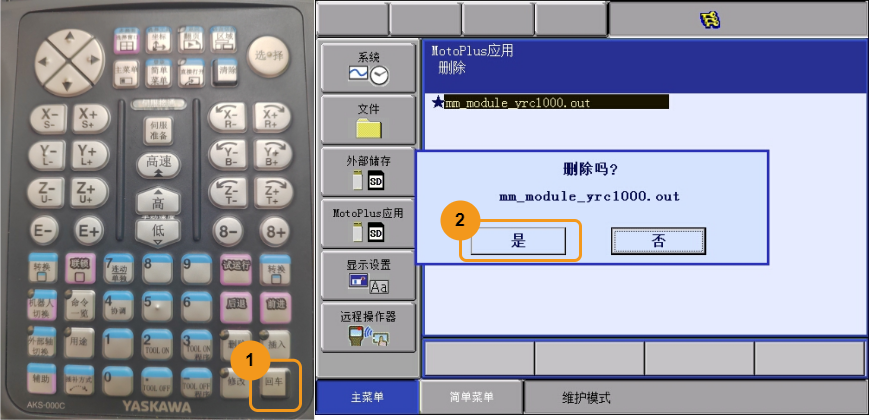
Task: Open the 系統 system menu
Action: 368,68
